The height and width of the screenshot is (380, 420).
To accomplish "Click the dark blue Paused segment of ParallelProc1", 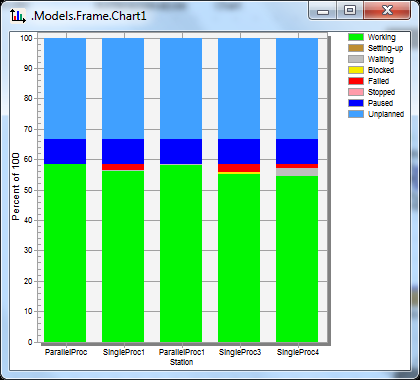I will pos(181,151).
